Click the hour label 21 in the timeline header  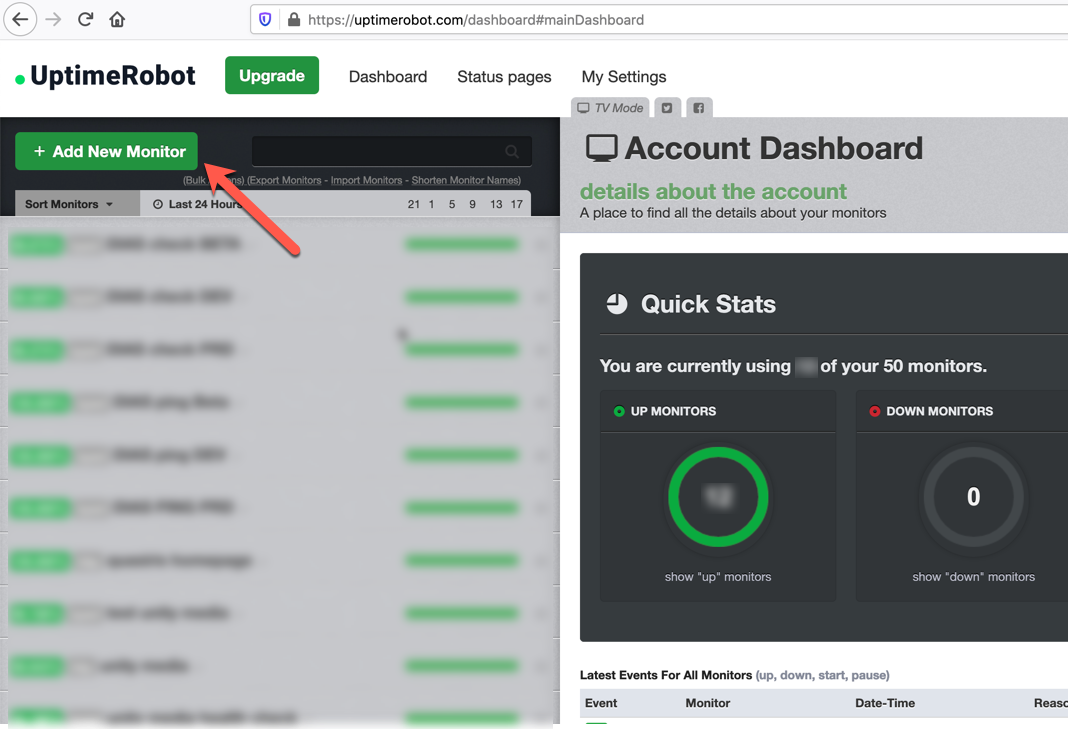tap(413, 204)
